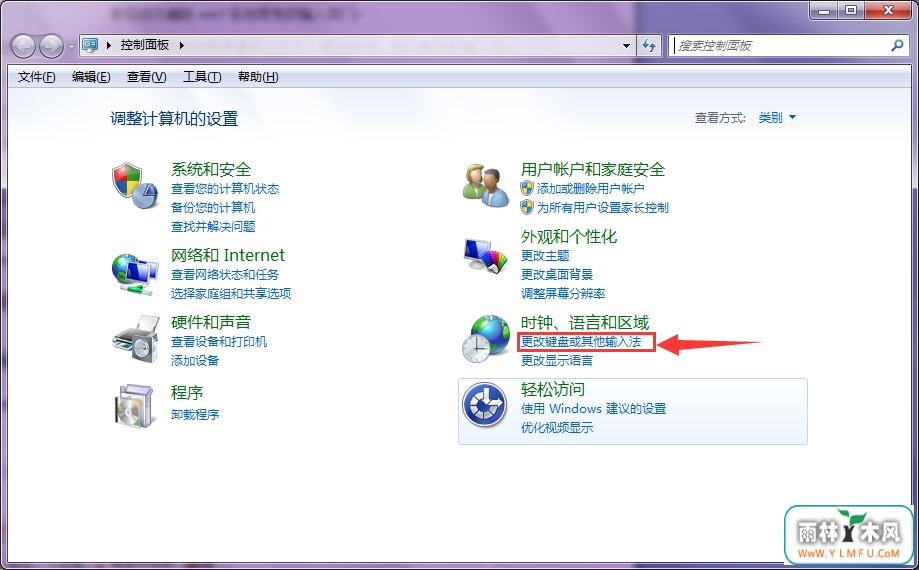Open the Clock, Language and Region globe icon
Screen dimensions: 919x570
[x=486, y=339]
